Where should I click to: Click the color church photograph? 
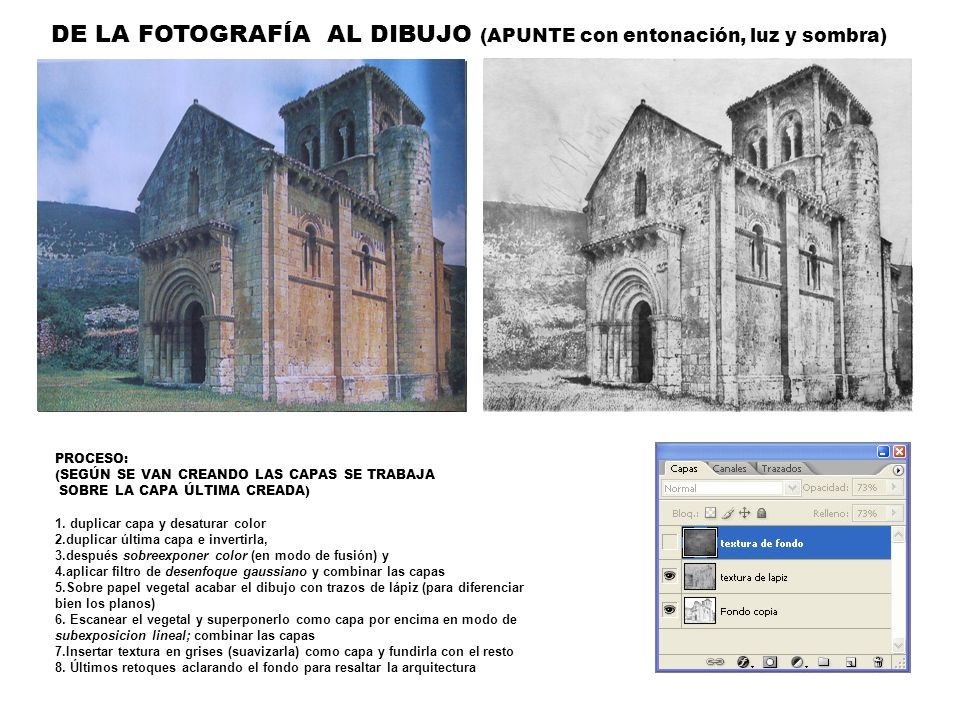252,235
